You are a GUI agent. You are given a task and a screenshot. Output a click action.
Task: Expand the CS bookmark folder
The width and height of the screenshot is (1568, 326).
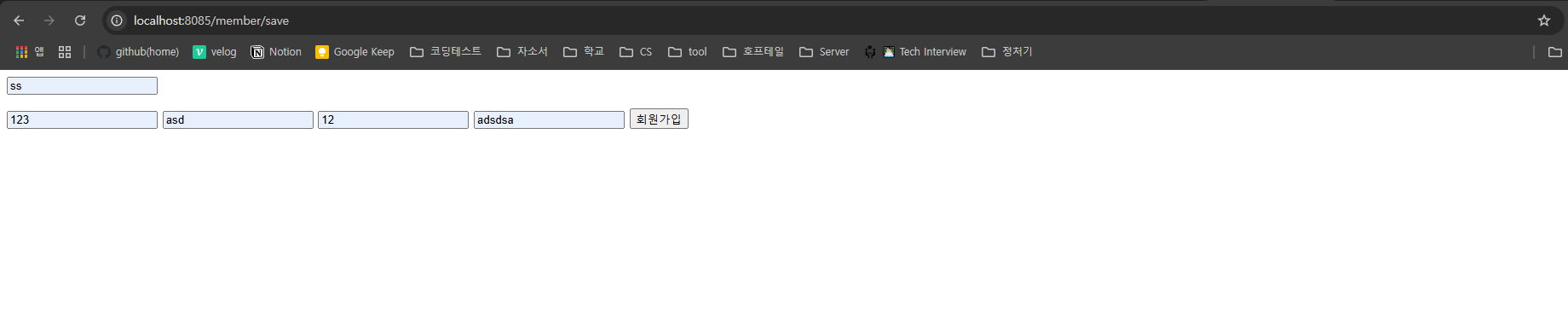point(636,52)
